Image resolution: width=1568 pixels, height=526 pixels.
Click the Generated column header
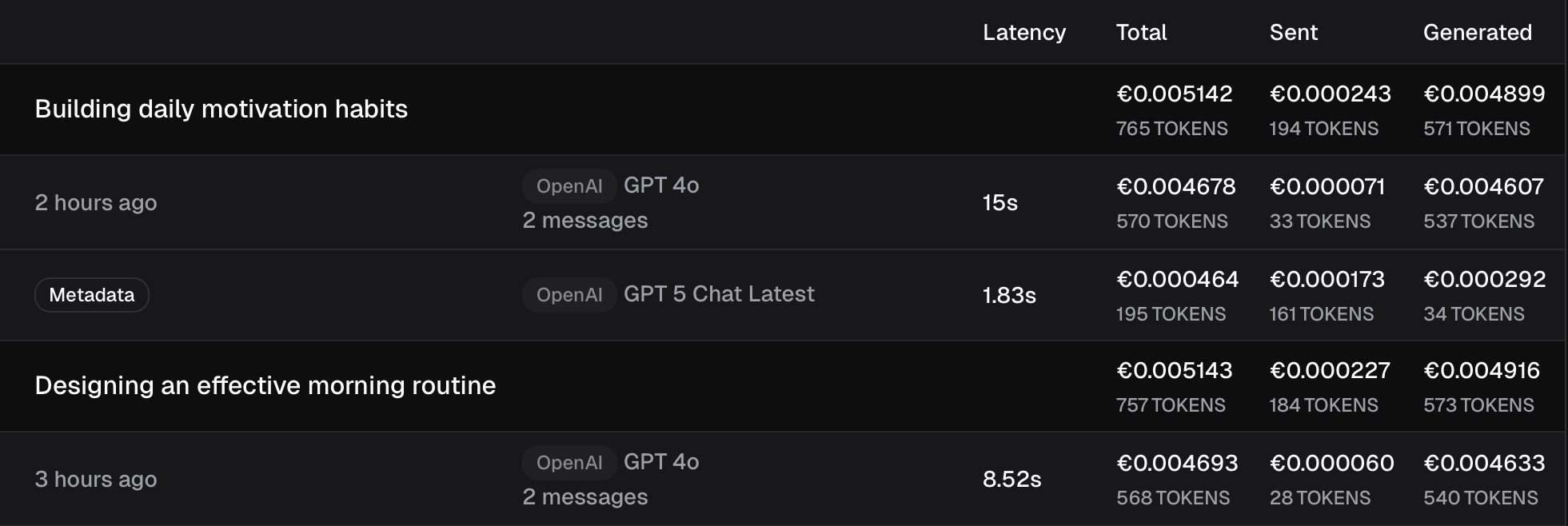click(1477, 32)
